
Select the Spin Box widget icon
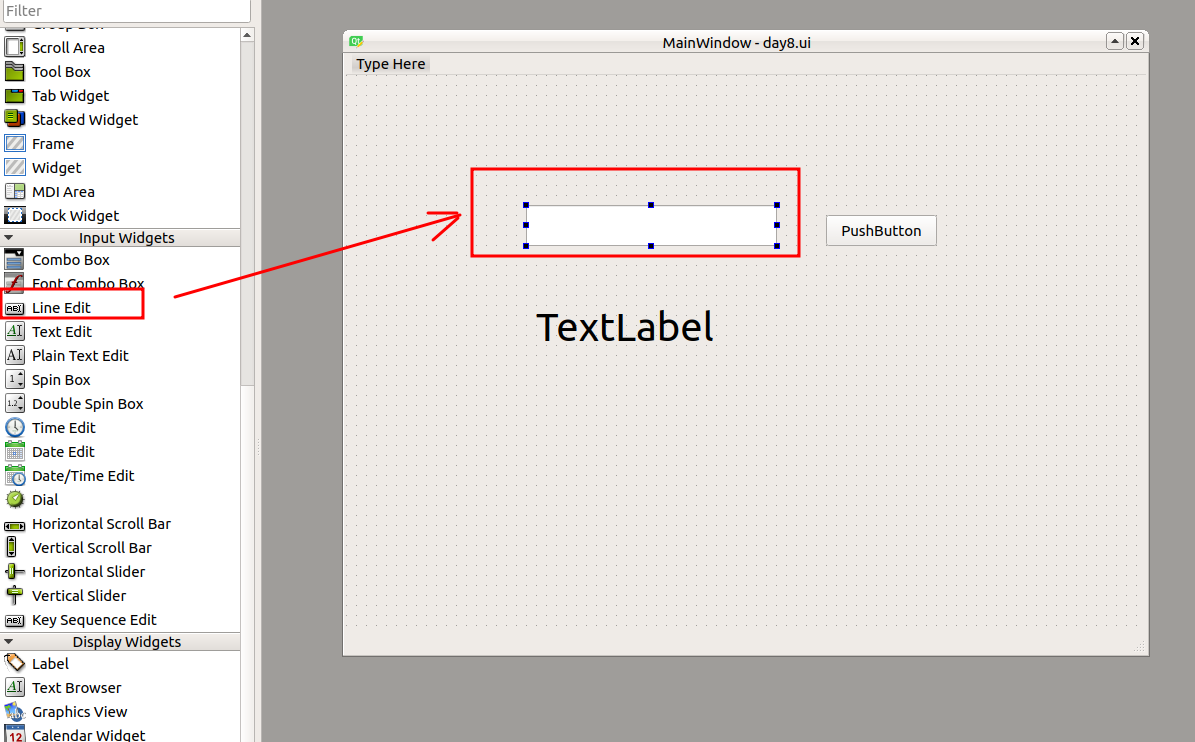15,380
